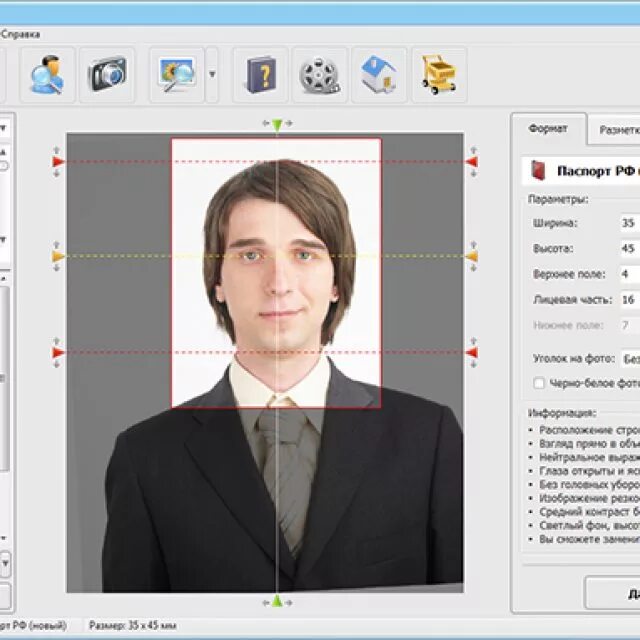The height and width of the screenshot is (640, 640).
Task: Edit the Лицевая часть value field
Action: [x=630, y=300]
